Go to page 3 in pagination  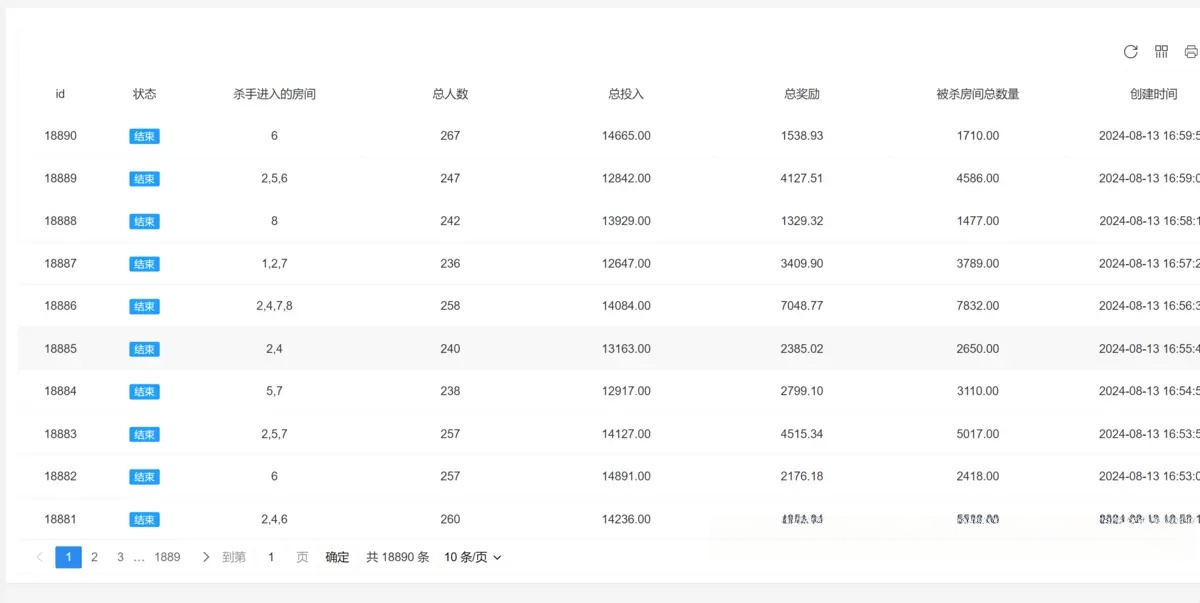(120, 557)
